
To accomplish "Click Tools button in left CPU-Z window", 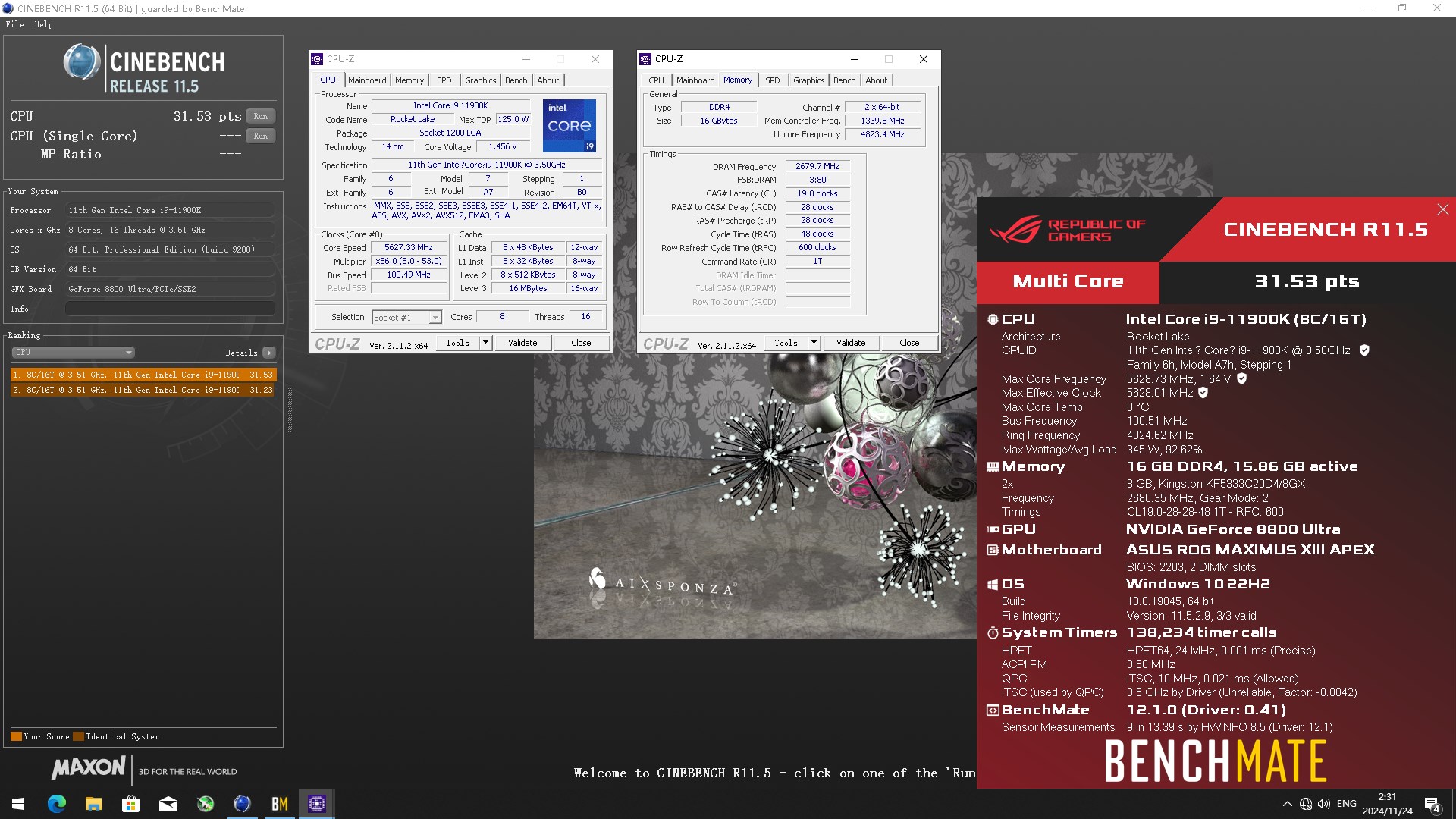I will 457,343.
